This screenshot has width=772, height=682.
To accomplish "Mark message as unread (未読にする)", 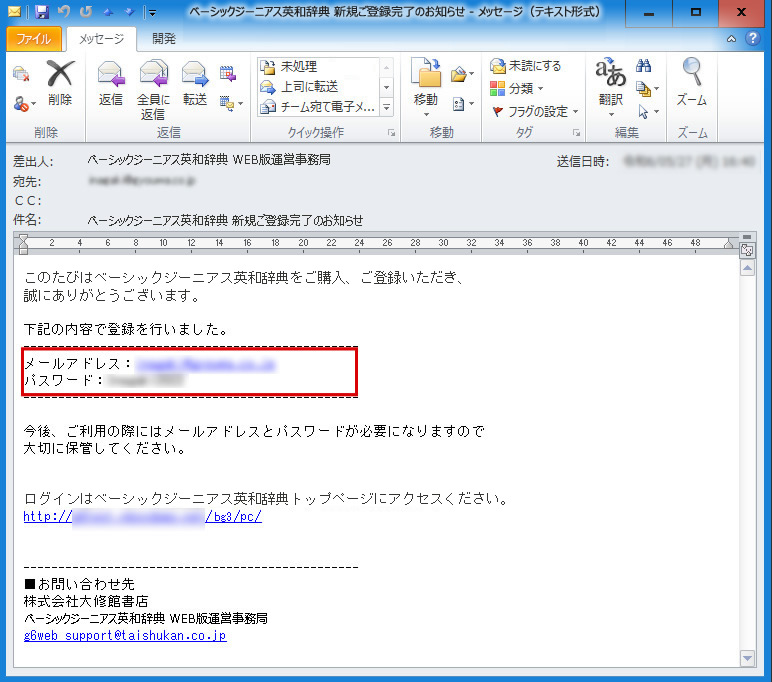I will pos(526,66).
